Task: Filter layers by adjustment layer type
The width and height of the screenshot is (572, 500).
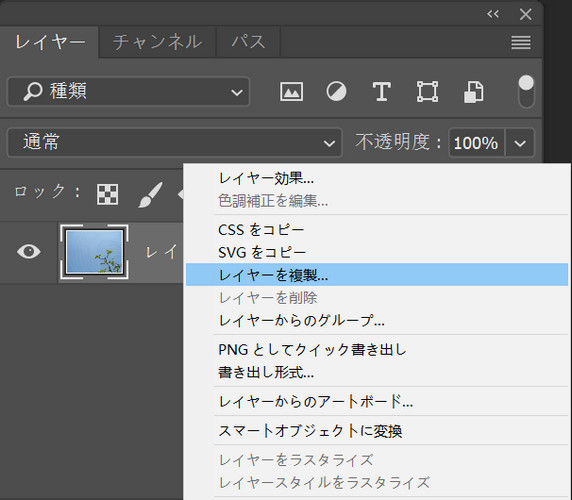Action: (x=336, y=91)
